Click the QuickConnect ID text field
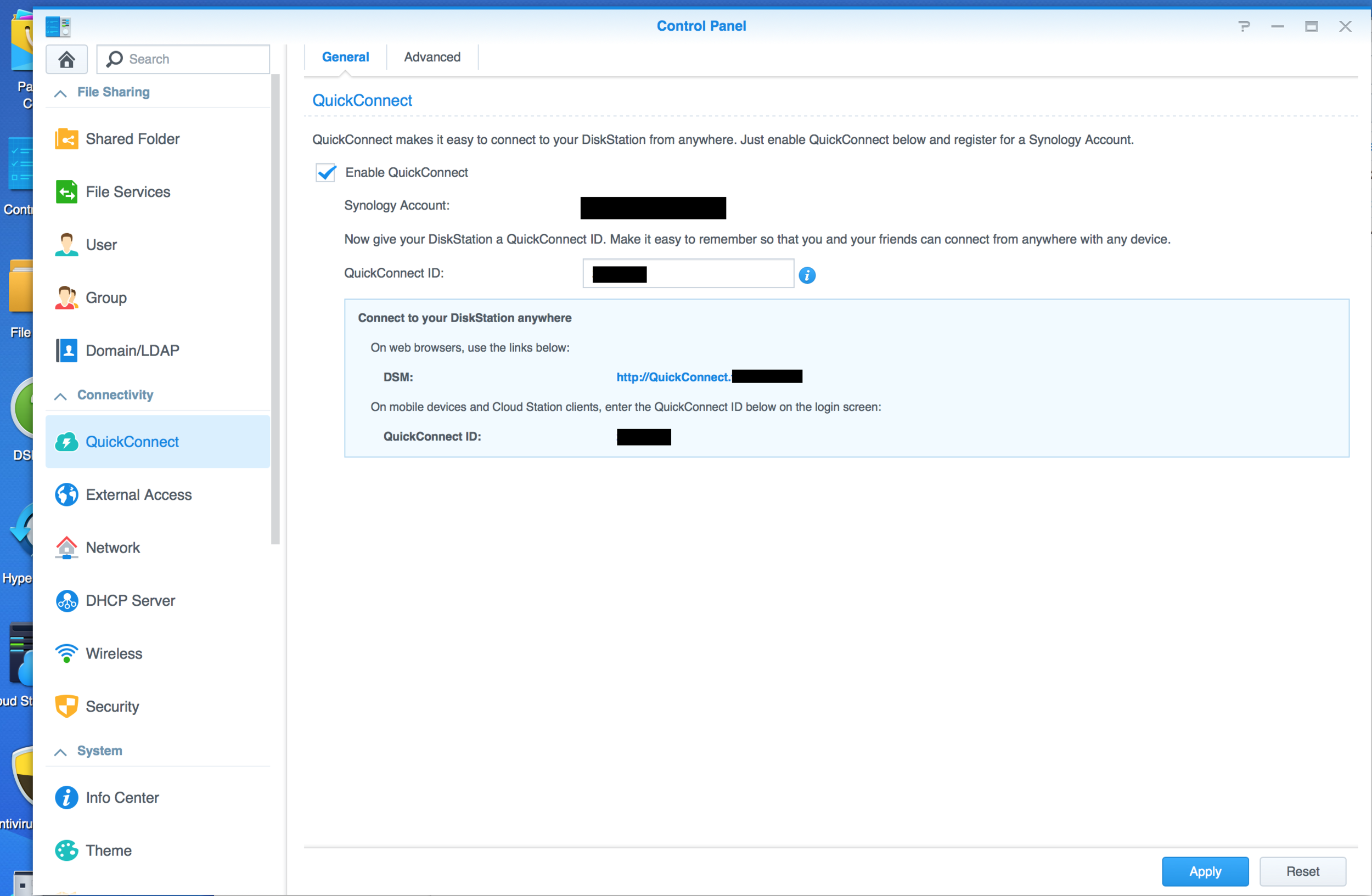1372x896 pixels. 688,273
